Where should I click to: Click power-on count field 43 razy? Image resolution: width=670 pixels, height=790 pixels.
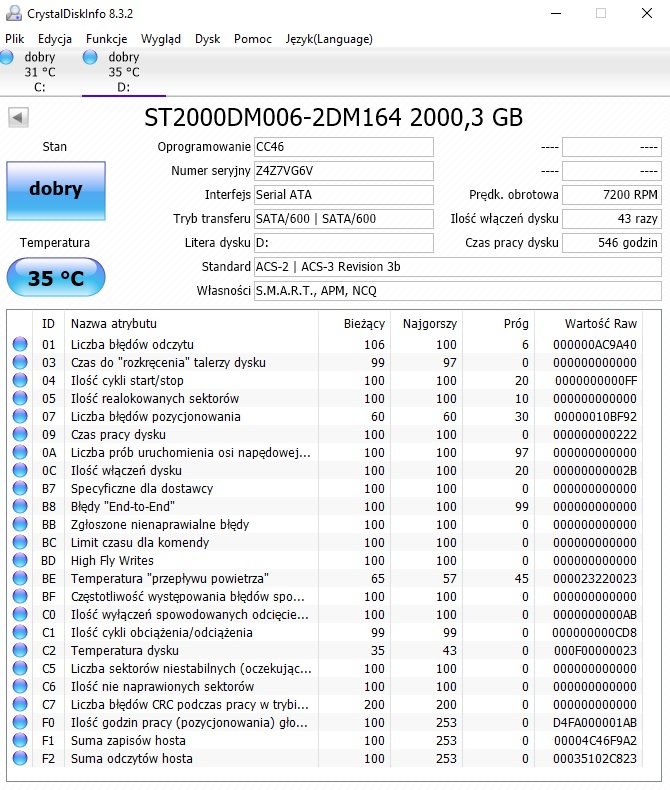pos(612,219)
